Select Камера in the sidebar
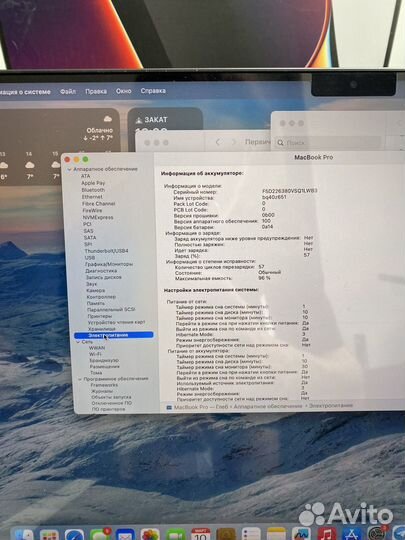405x540 pixels. coord(96,290)
